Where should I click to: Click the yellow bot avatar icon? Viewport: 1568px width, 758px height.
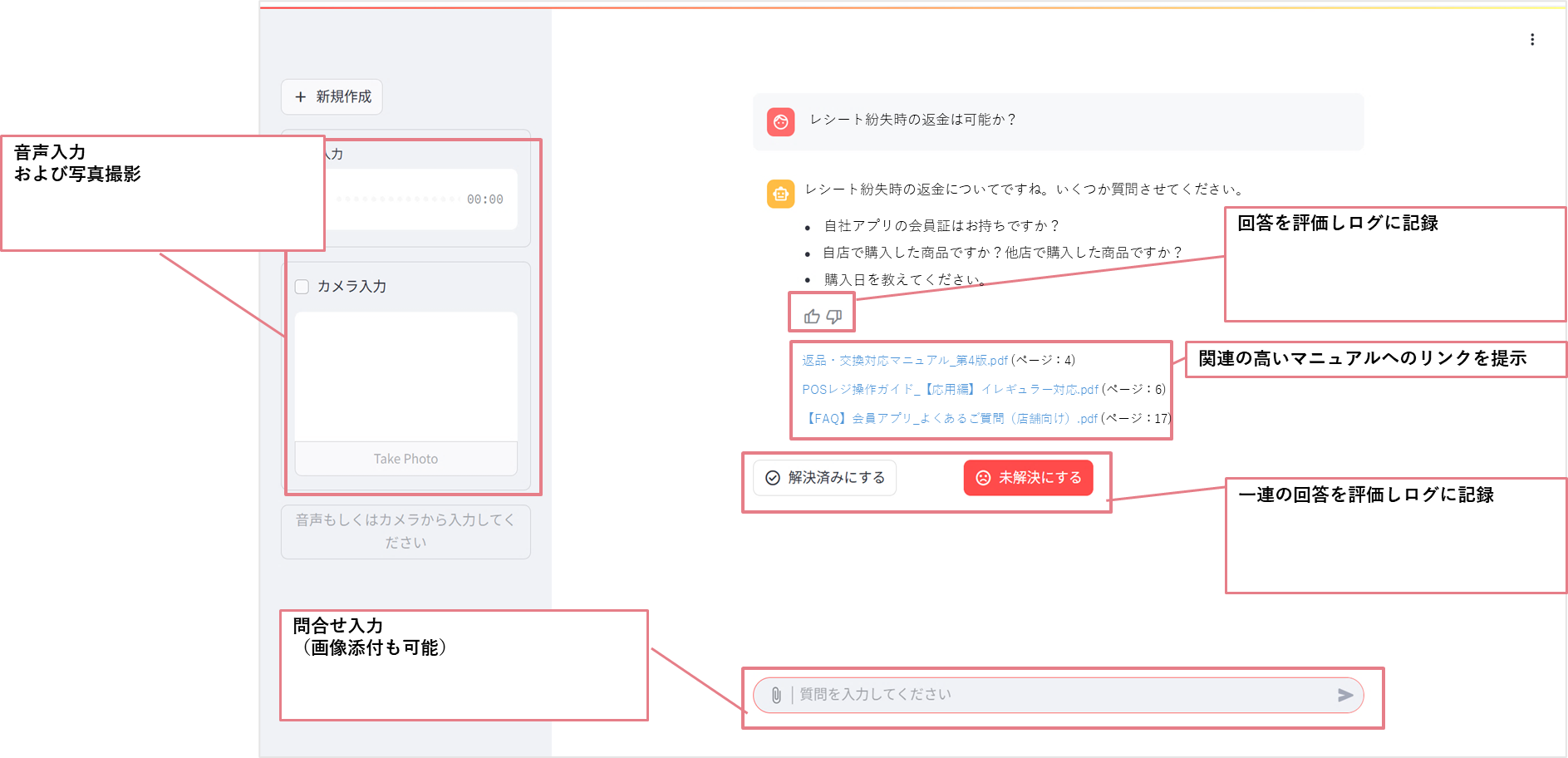[780, 194]
